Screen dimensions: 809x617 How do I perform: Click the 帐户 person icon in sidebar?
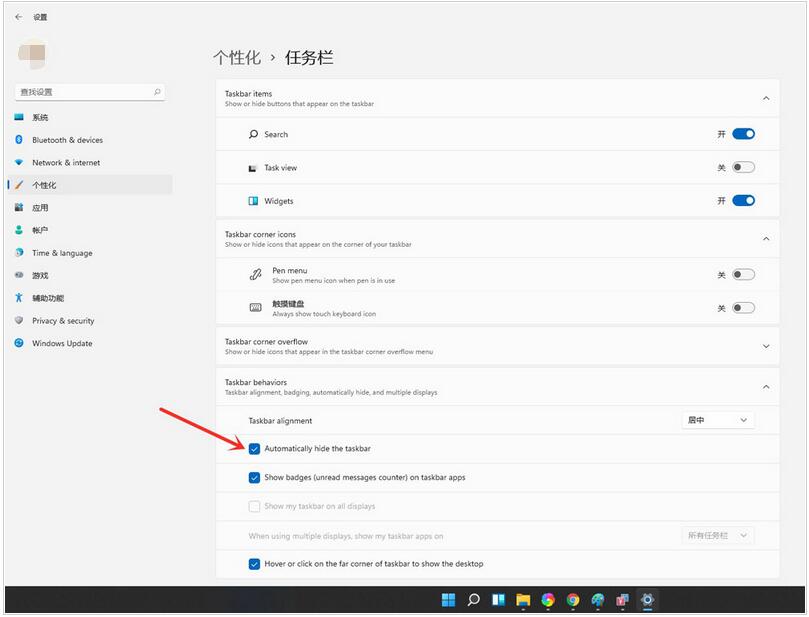coord(19,230)
